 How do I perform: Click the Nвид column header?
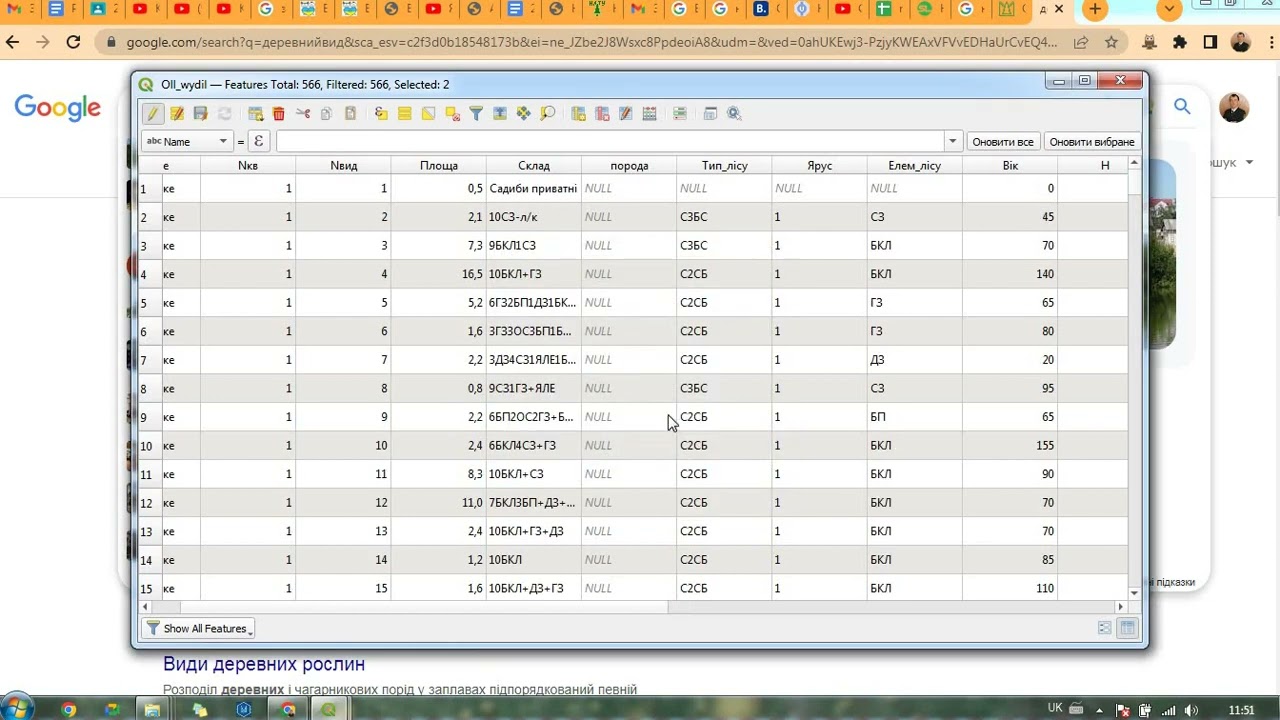(343, 166)
